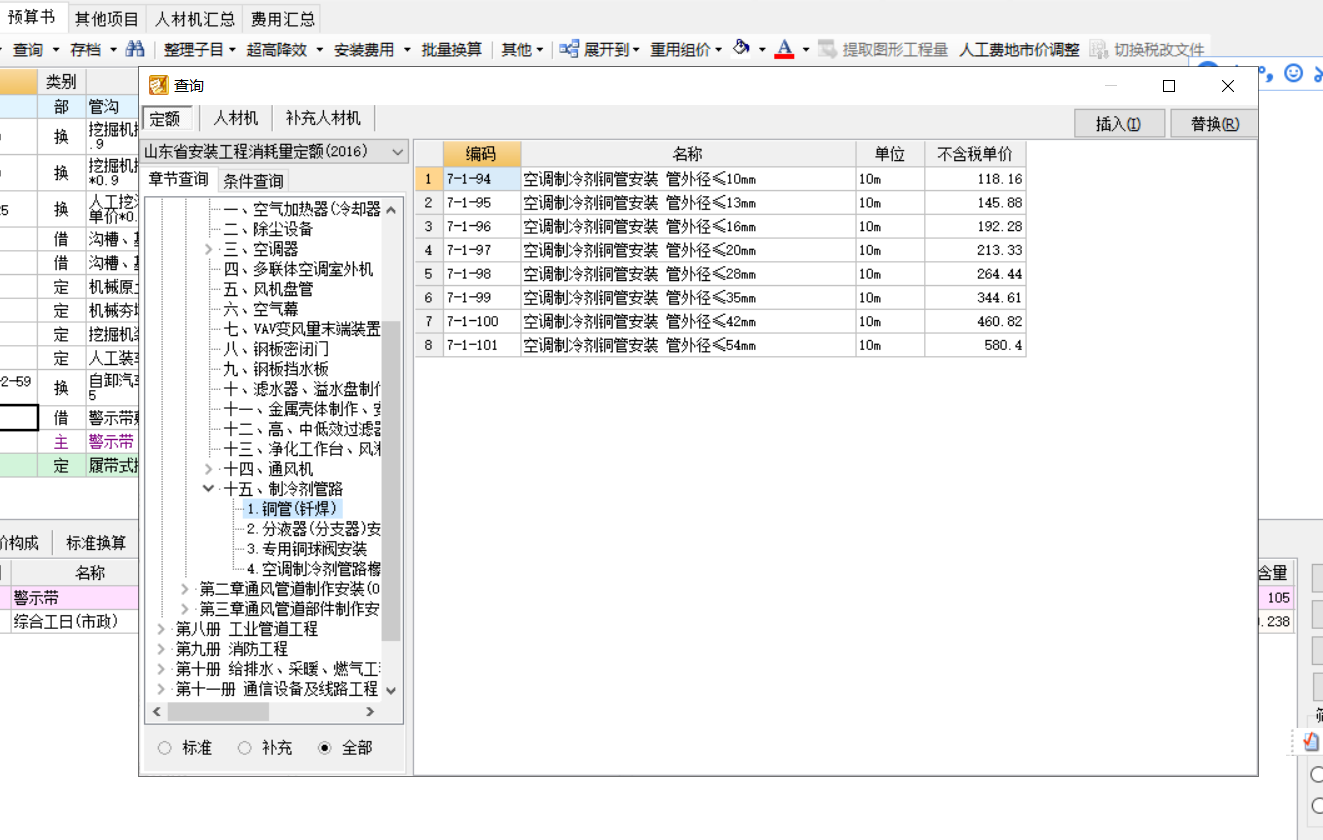Click the paint bucket fill color icon
Screen dimensions: 1323x840
coord(741,48)
